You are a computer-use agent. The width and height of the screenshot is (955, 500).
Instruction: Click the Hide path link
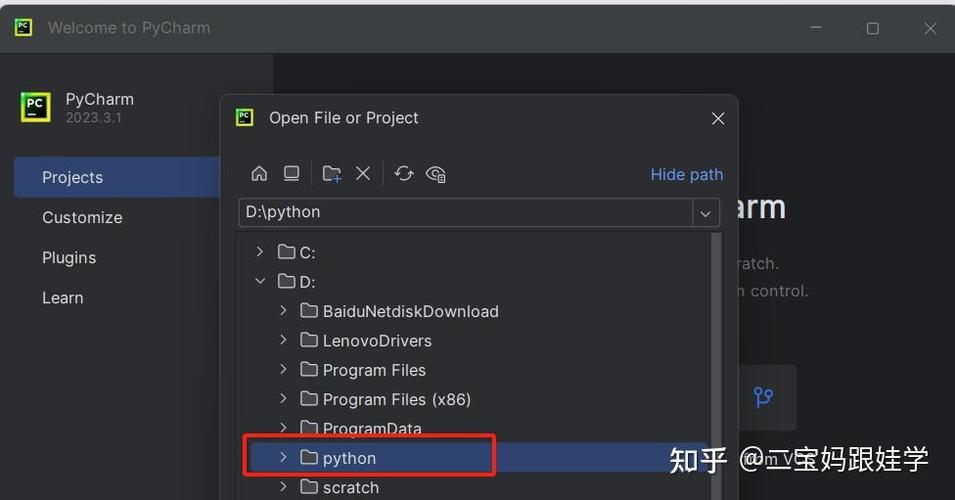[686, 174]
